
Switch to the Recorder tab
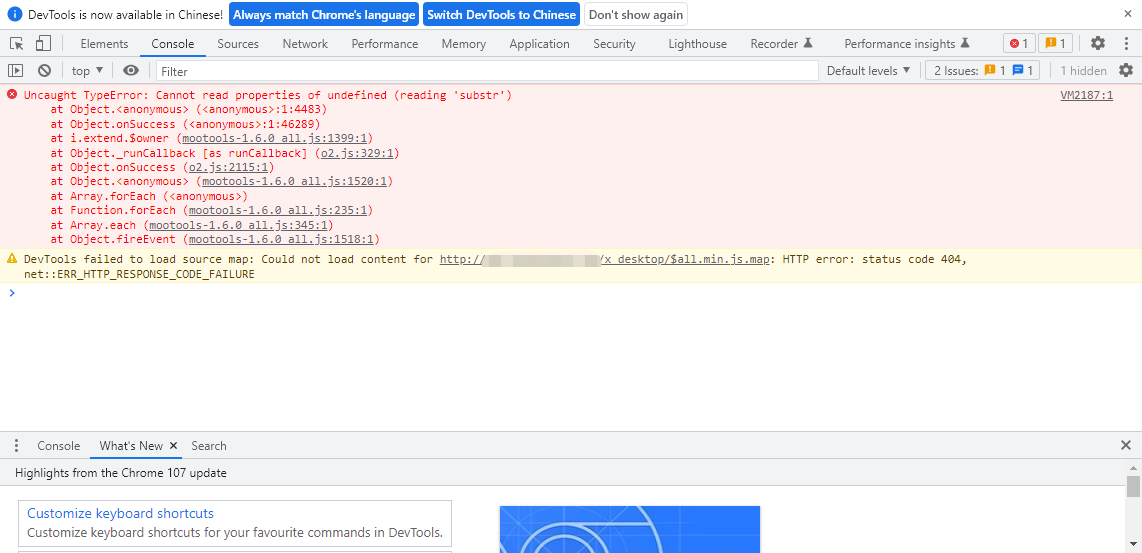coord(781,44)
